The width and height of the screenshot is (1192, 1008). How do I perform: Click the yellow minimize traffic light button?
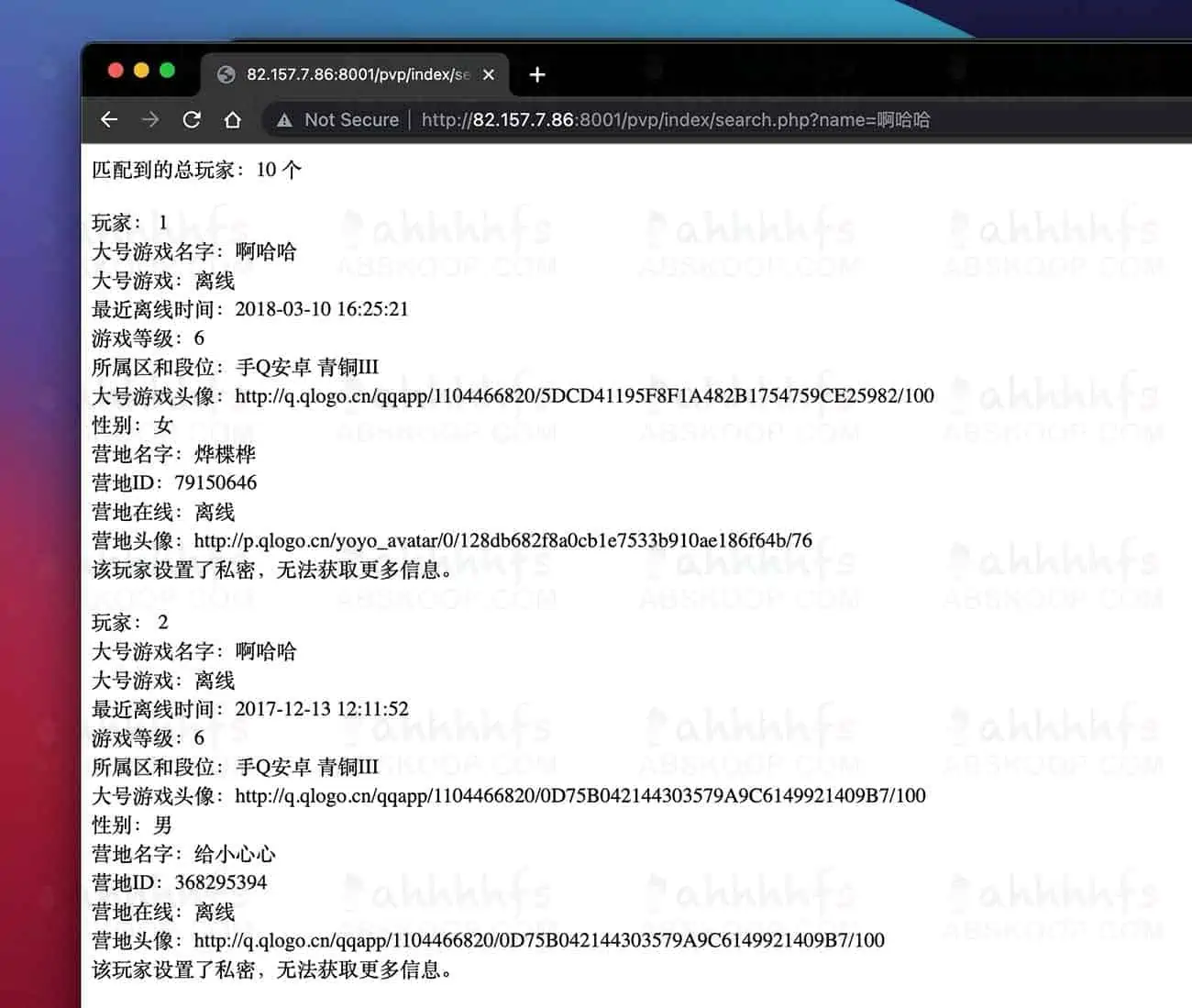[140, 70]
